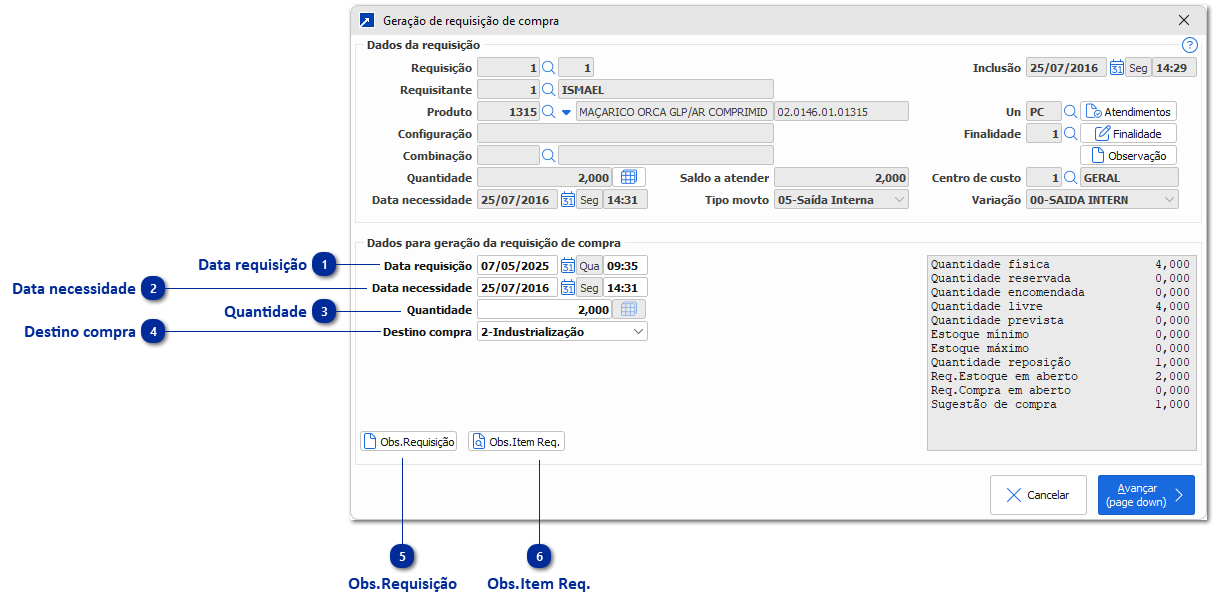This screenshot has width=1216, height=610.
Task: Click the Data requisição time field 09:35
Action: pos(625,266)
